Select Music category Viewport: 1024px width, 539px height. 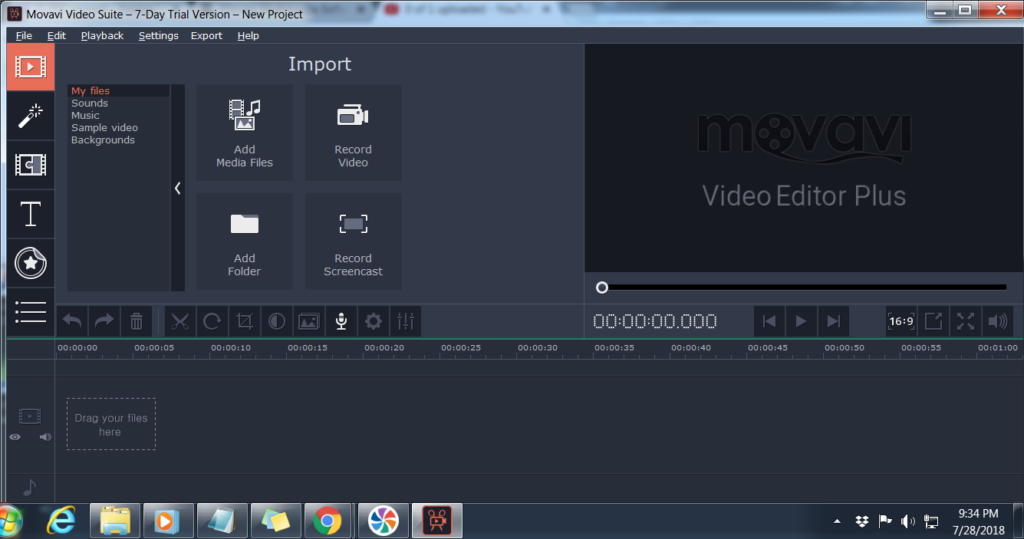85,116
